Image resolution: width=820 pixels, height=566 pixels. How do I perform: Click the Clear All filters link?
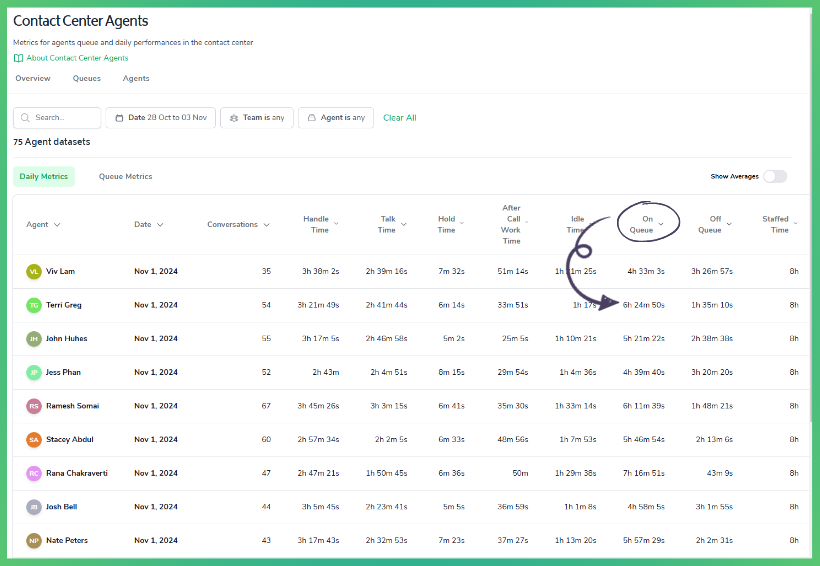(400, 118)
